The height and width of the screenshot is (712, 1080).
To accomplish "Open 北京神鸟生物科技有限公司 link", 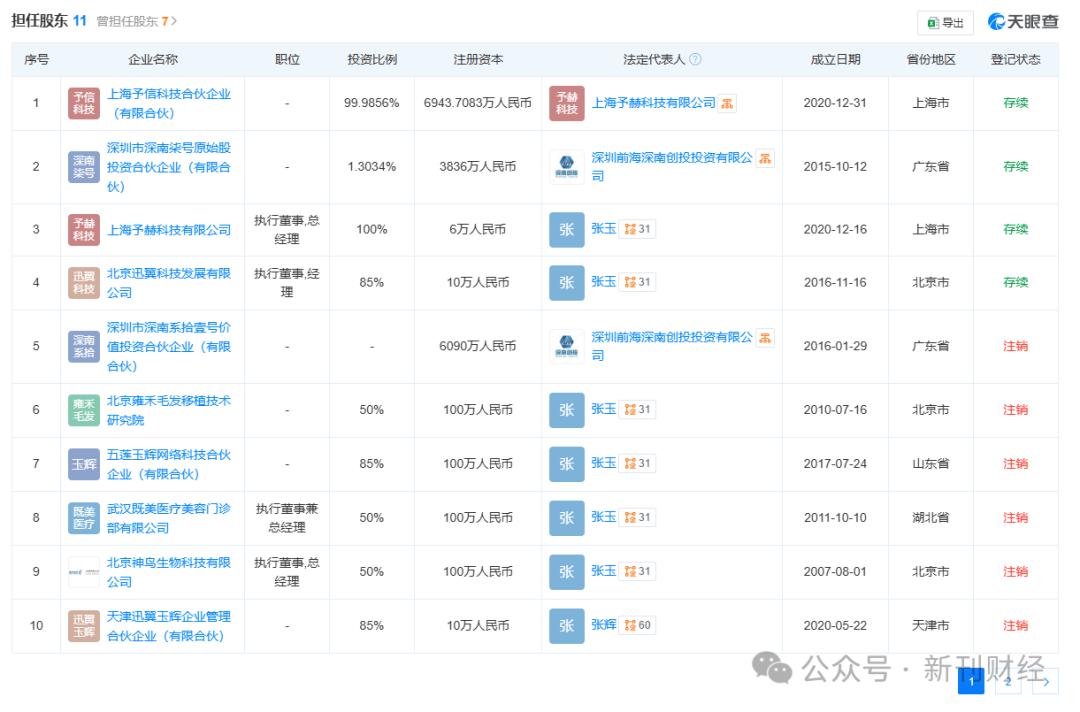I will click(x=169, y=572).
